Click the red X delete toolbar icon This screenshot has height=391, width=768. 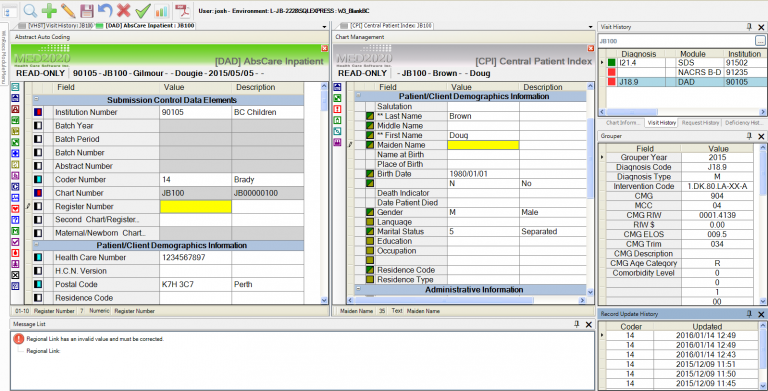123,10
